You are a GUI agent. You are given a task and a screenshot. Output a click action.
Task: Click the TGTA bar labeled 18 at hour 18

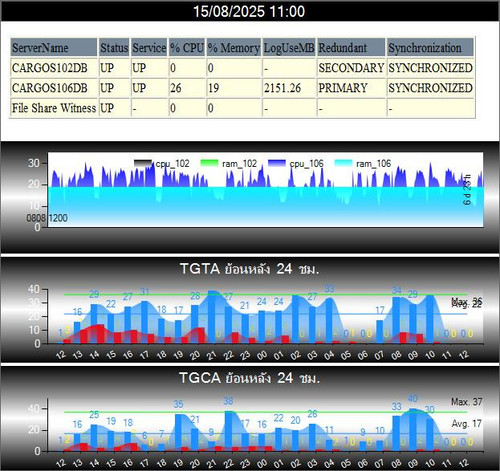[x=161, y=331]
